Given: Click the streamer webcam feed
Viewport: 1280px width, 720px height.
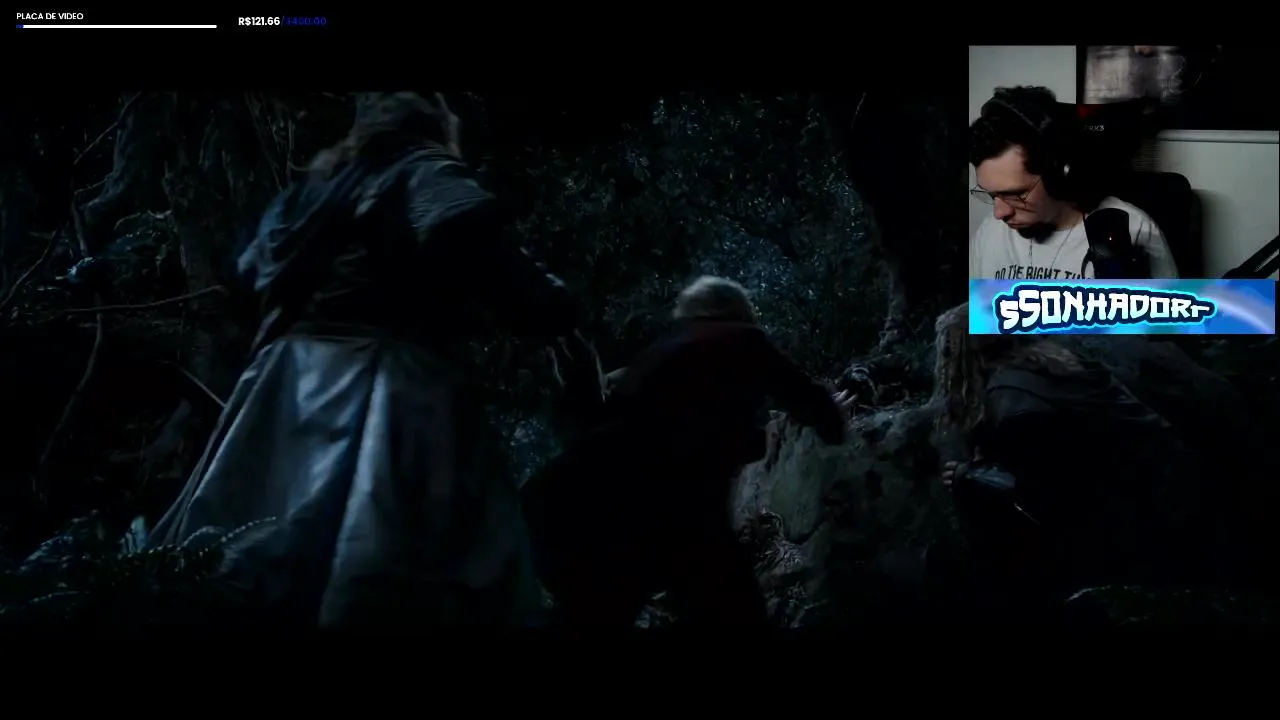Looking at the screenshot, I should (1123, 162).
